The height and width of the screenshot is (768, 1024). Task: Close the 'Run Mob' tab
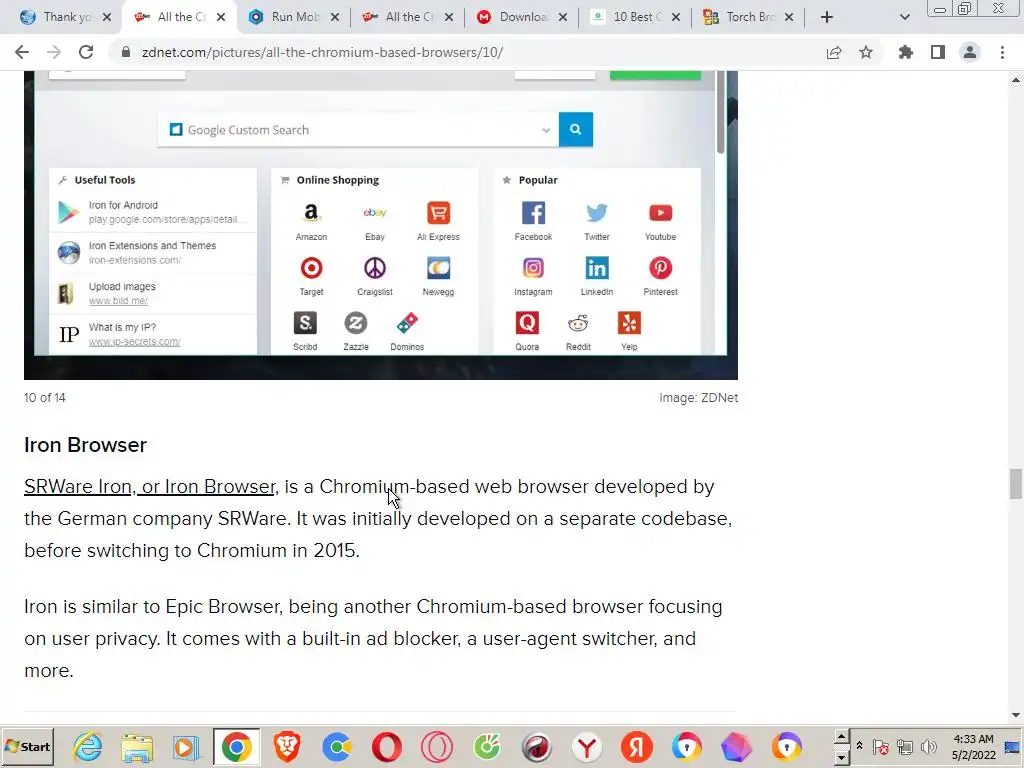[335, 17]
